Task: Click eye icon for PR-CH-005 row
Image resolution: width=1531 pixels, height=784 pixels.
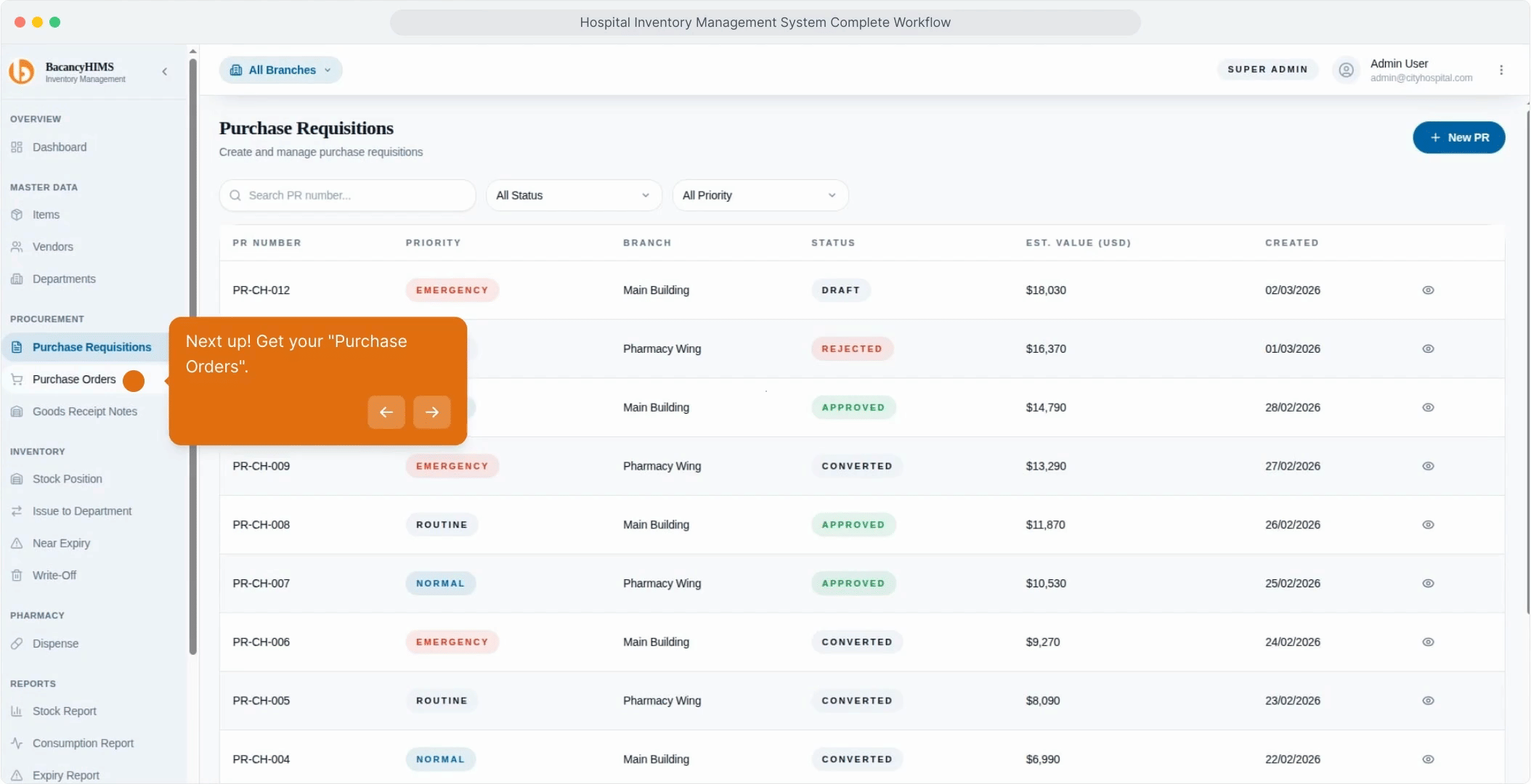Action: tap(1428, 701)
